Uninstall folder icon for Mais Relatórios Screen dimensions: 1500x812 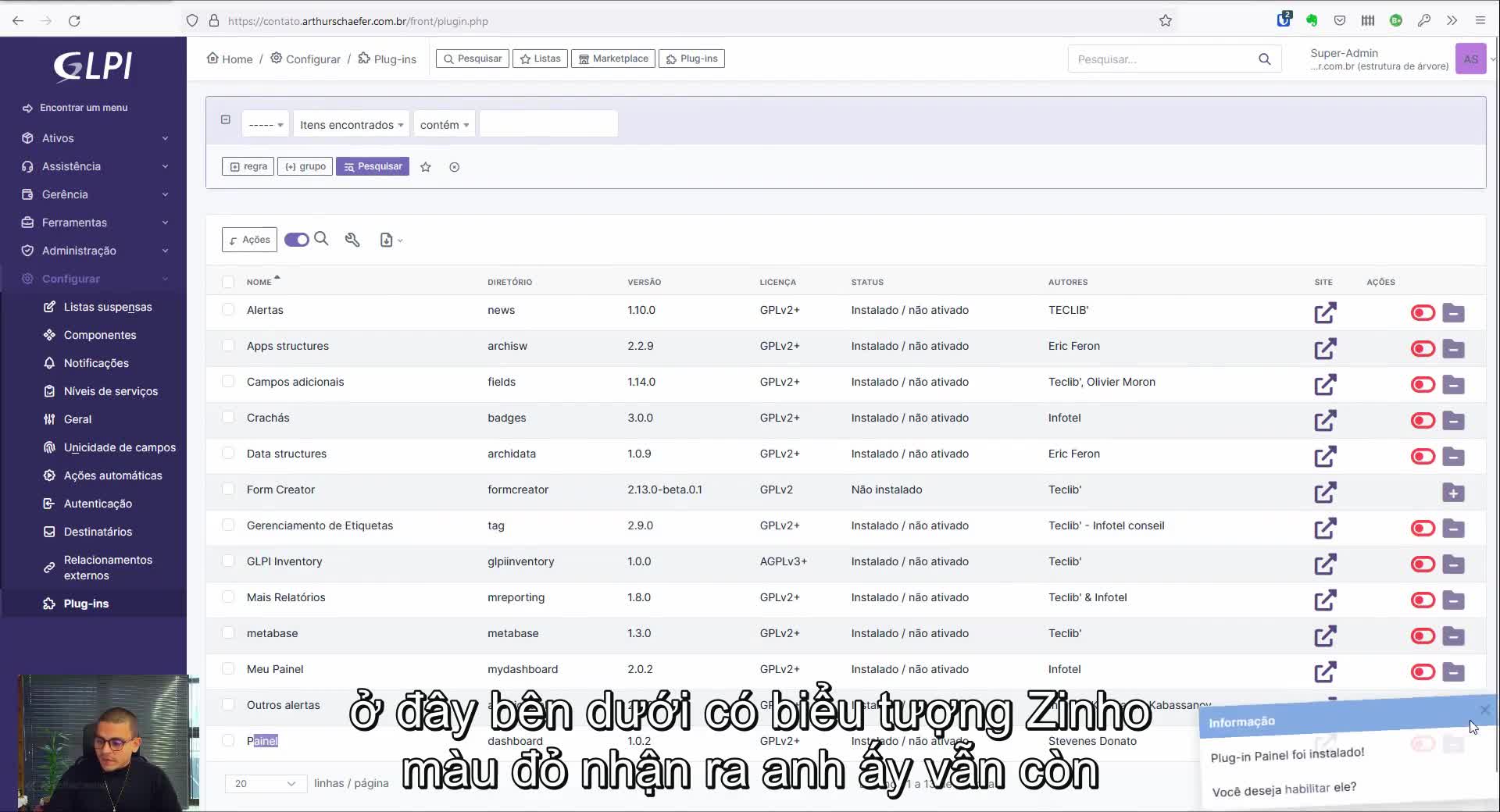(x=1453, y=600)
